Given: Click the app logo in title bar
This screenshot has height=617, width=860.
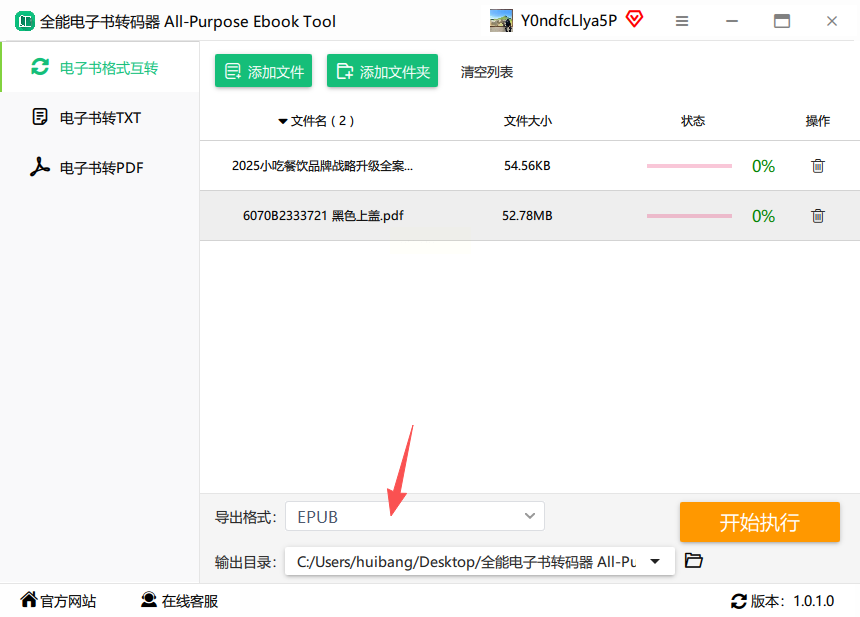Looking at the screenshot, I should pos(24,21).
